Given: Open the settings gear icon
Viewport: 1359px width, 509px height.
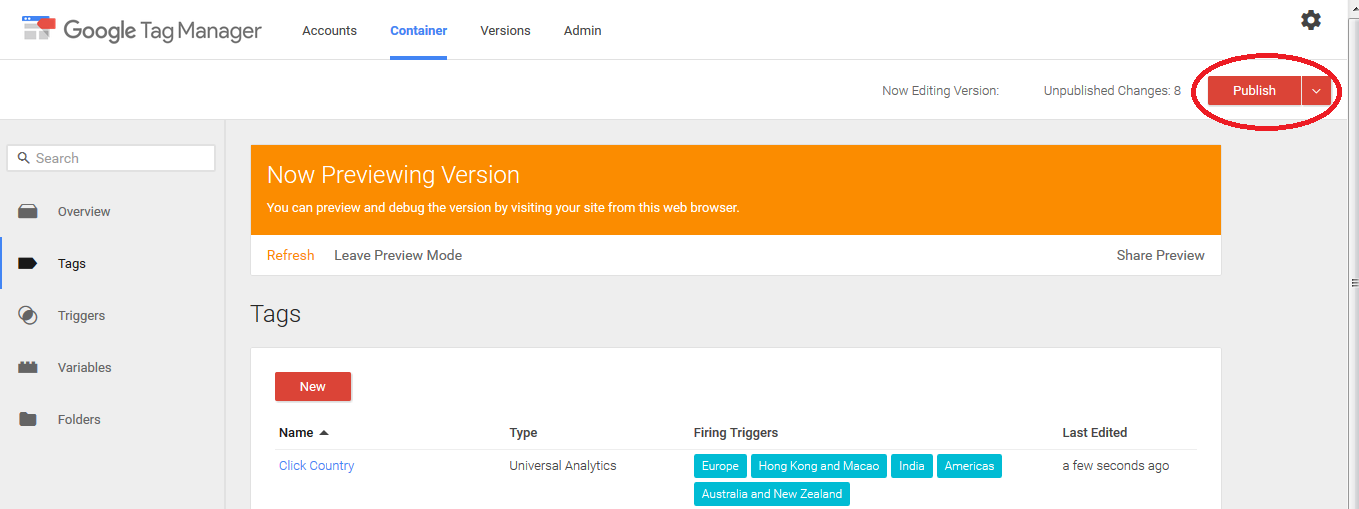Looking at the screenshot, I should (1310, 20).
